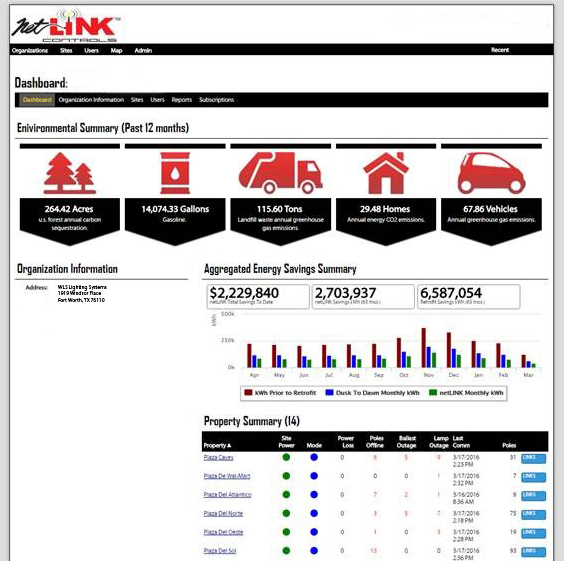Switch to Subscriptions sub-tab

pyautogui.click(x=217, y=100)
